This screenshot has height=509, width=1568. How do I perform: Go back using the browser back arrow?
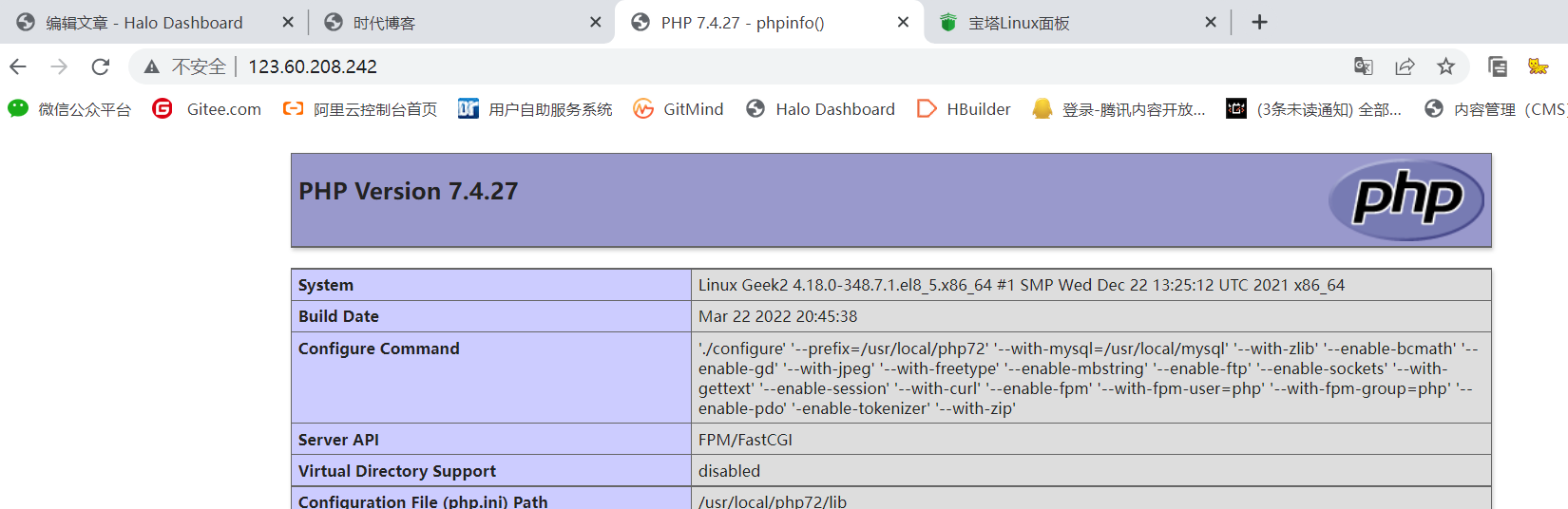[18, 66]
